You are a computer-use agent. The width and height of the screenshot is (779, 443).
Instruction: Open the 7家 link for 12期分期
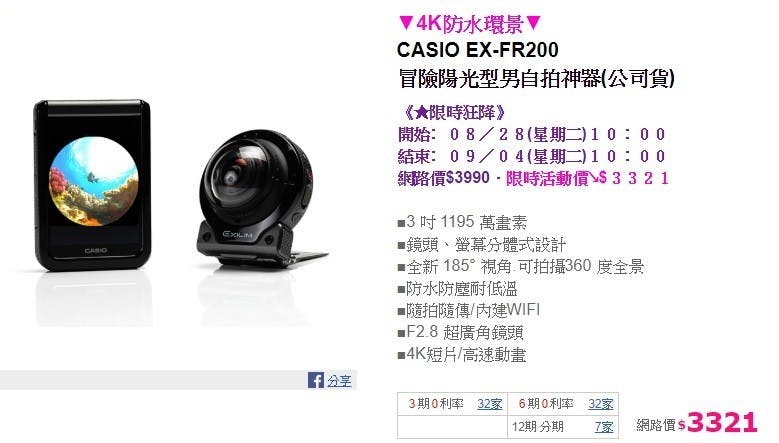604,427
